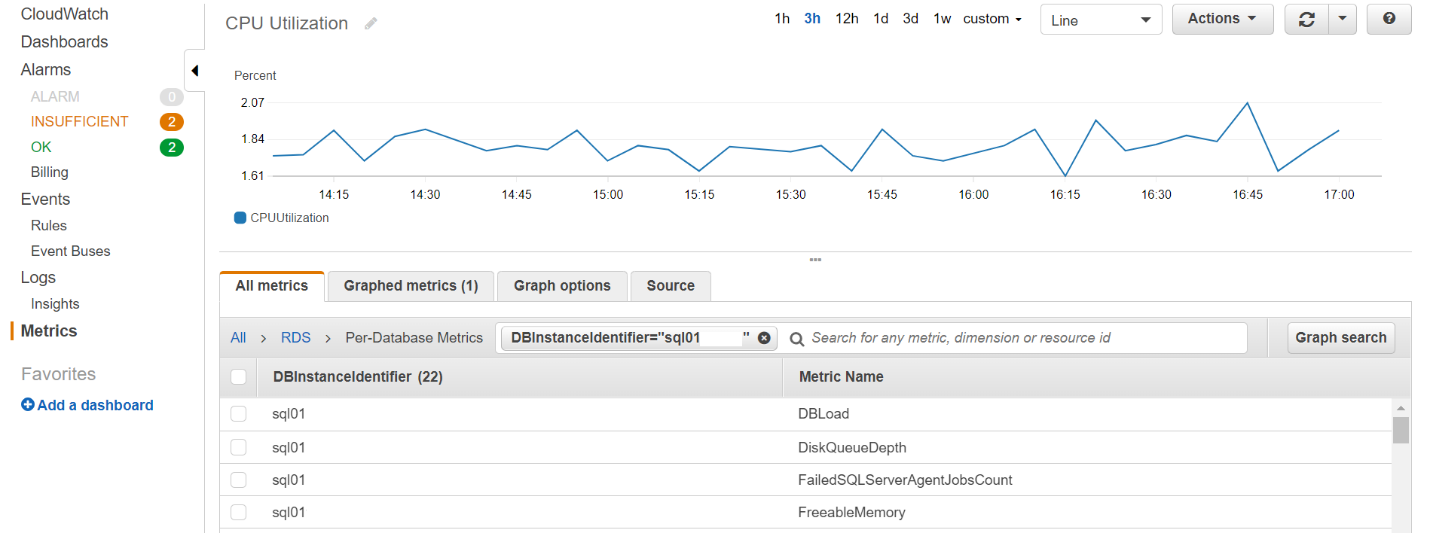Image resolution: width=1430 pixels, height=533 pixels.
Task: Open the help question mark icon
Action: point(1388,19)
